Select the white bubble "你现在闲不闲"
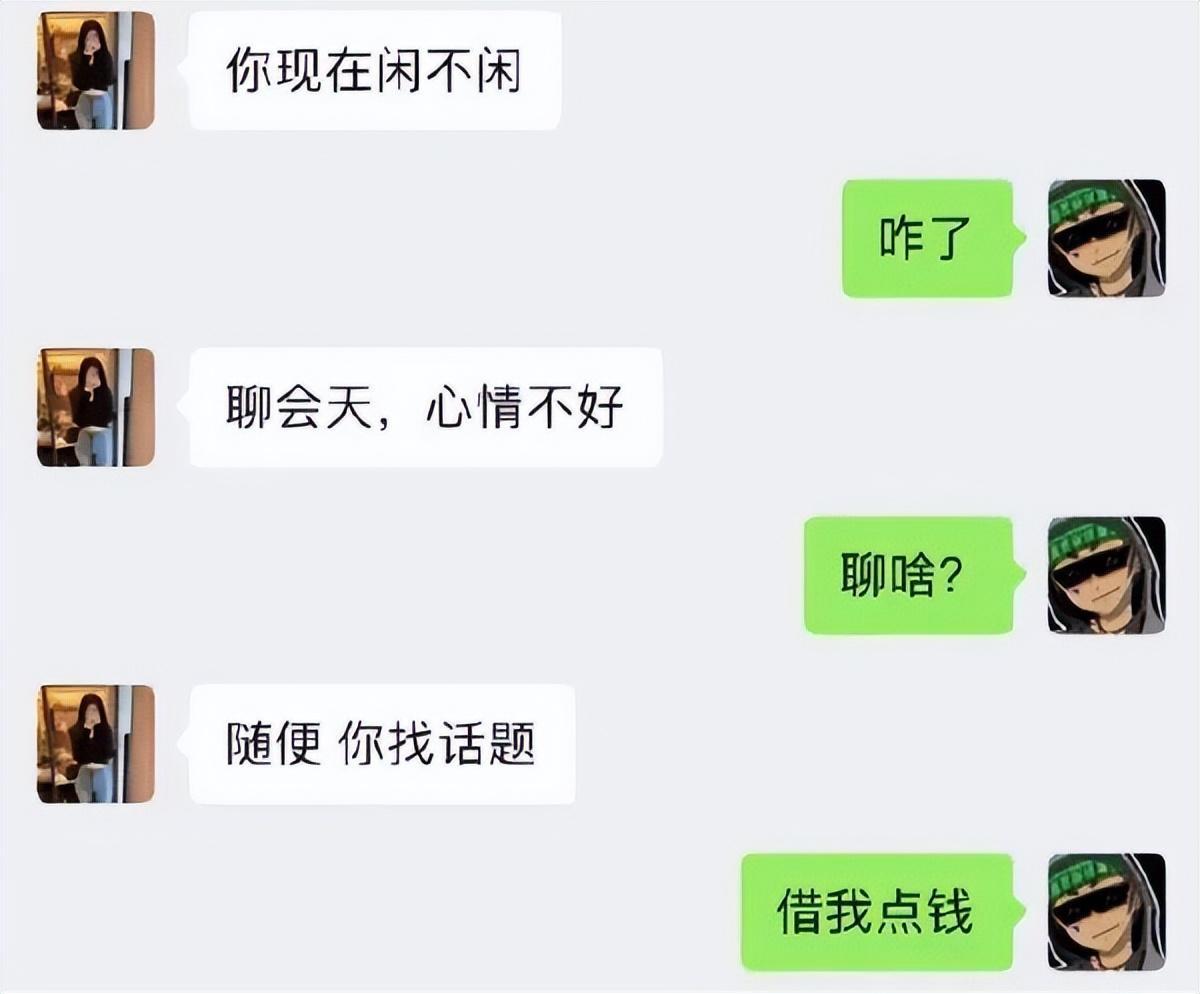The height and width of the screenshot is (994, 1200). coord(375,71)
